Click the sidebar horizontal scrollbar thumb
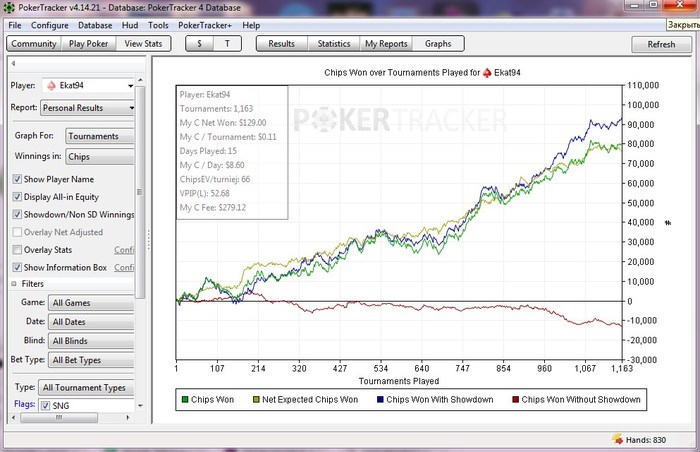 pos(59,418)
